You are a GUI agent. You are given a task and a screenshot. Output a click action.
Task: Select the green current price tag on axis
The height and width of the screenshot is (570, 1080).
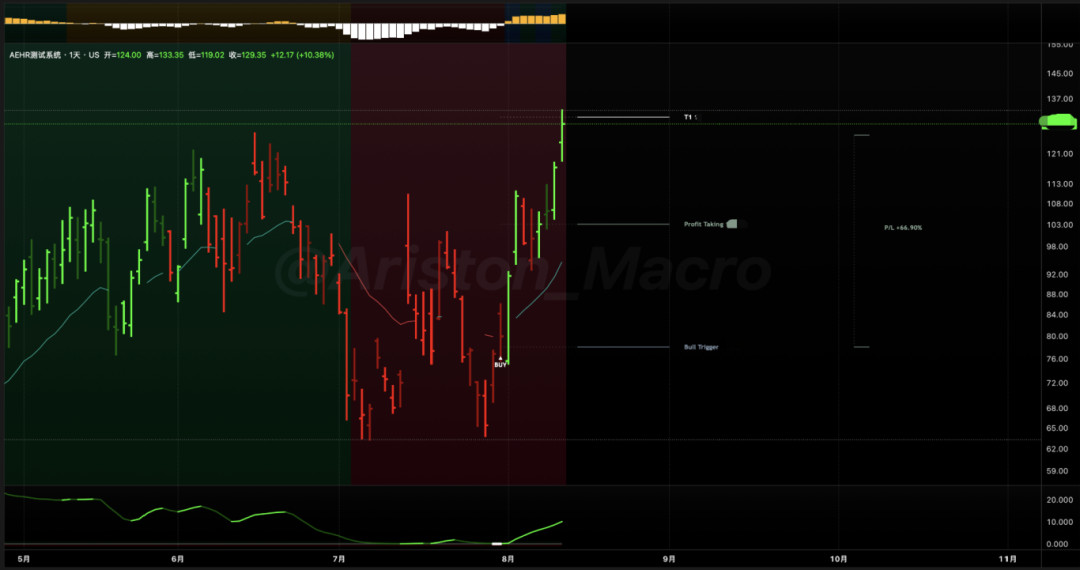tap(1058, 122)
